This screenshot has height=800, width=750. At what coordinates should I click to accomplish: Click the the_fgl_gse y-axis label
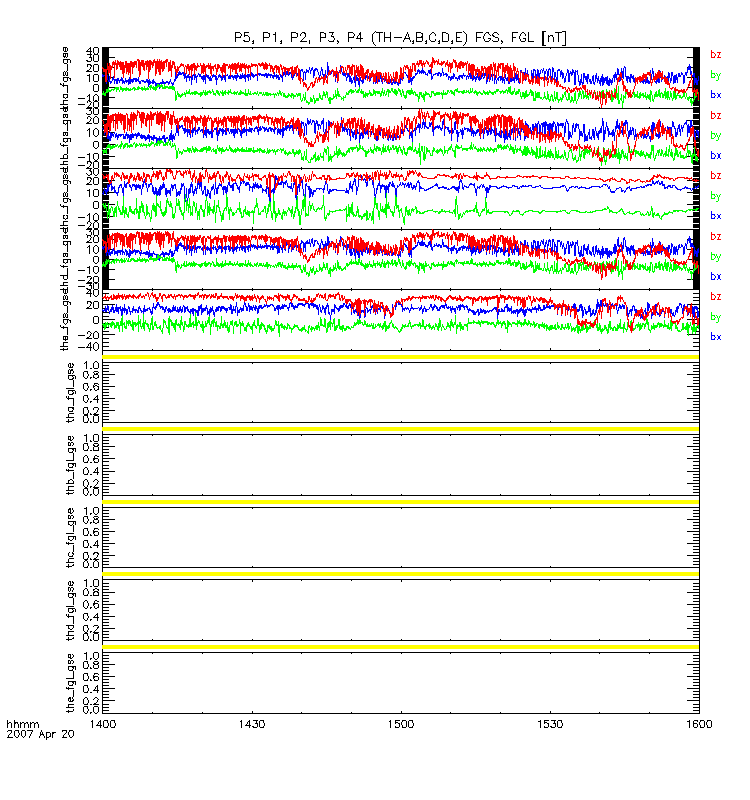[70, 683]
